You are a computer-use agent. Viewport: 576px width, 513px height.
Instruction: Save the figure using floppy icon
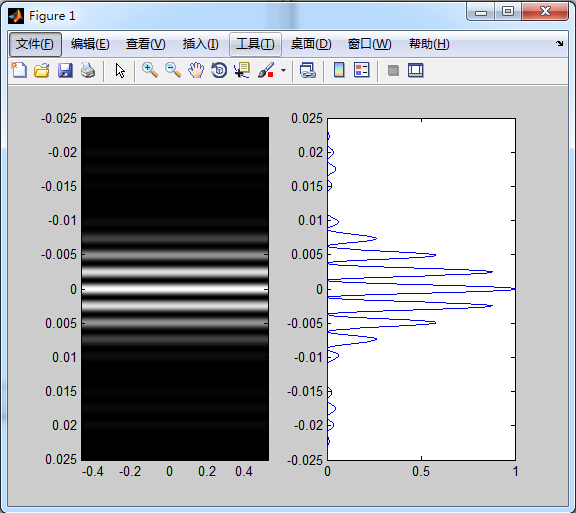click(65, 70)
